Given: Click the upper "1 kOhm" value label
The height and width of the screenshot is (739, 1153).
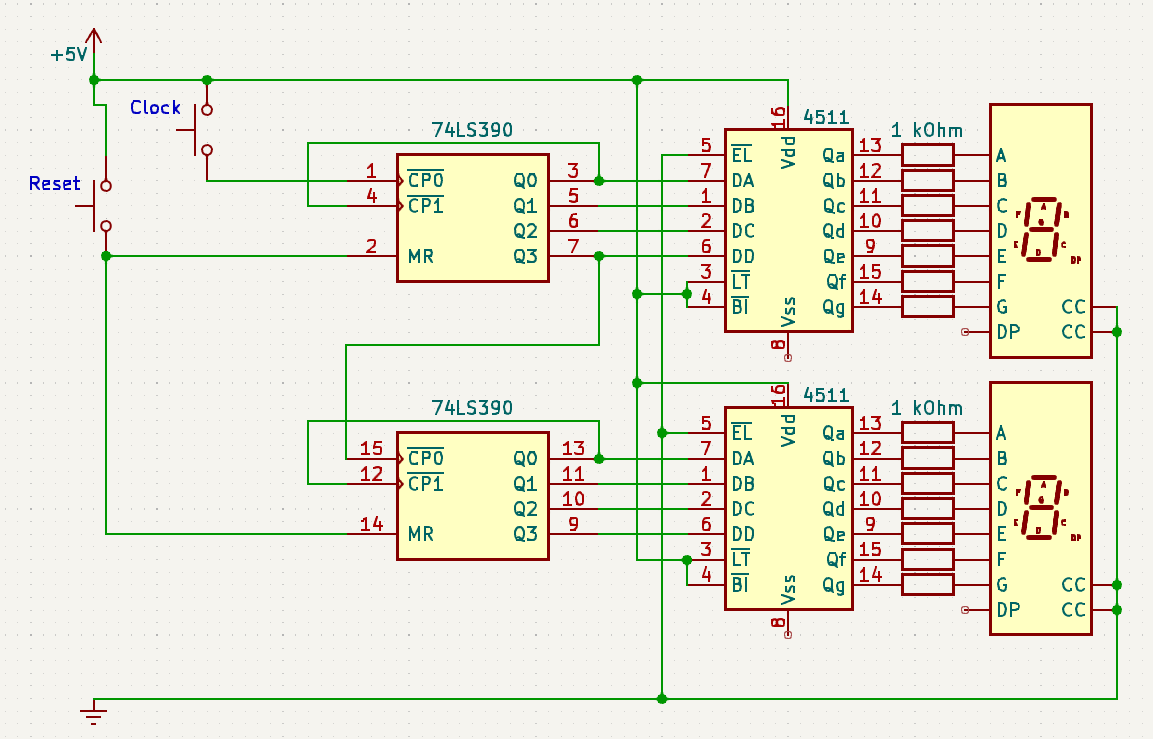Looking at the screenshot, I should point(926,131).
